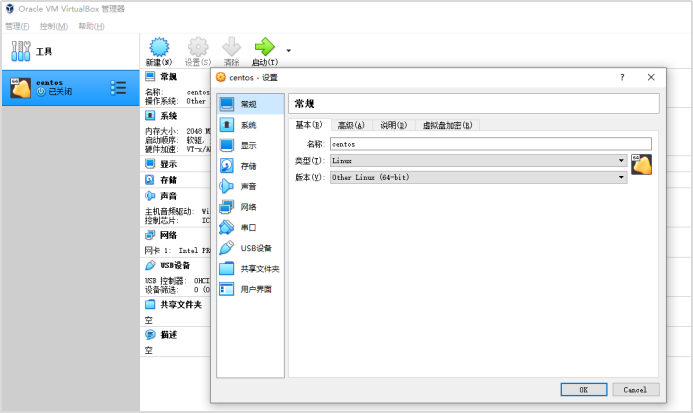Open the Serial Ports (串口) settings category
Image resolution: width=693 pixels, height=413 pixels.
(x=251, y=227)
